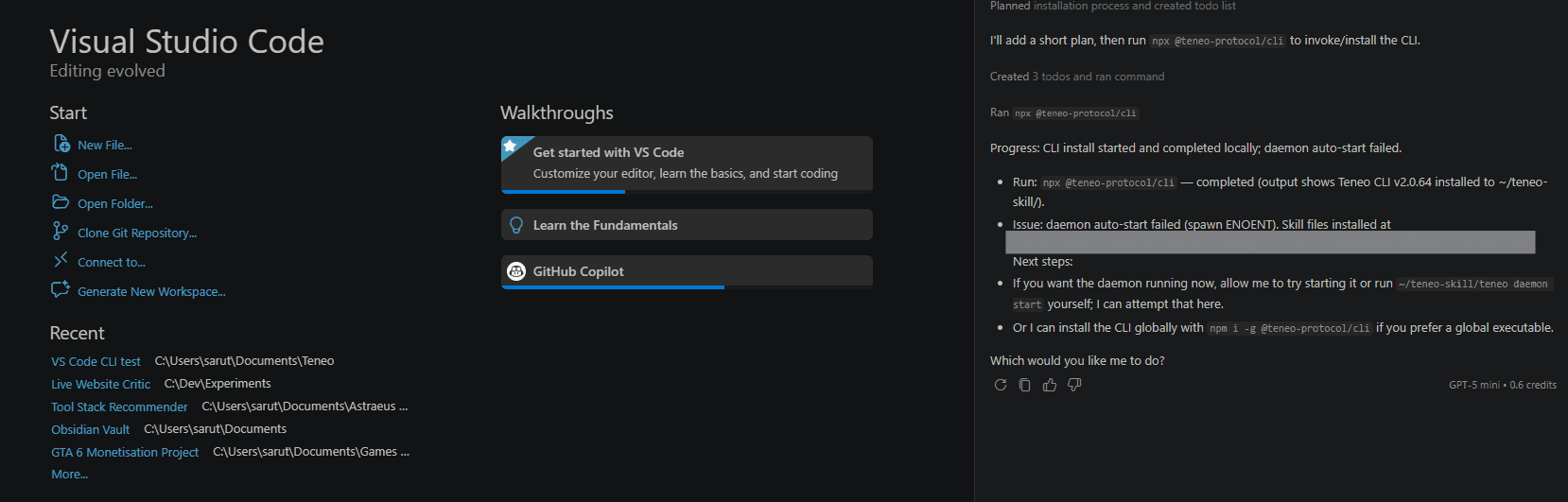Show more recent items via More...

click(69, 474)
